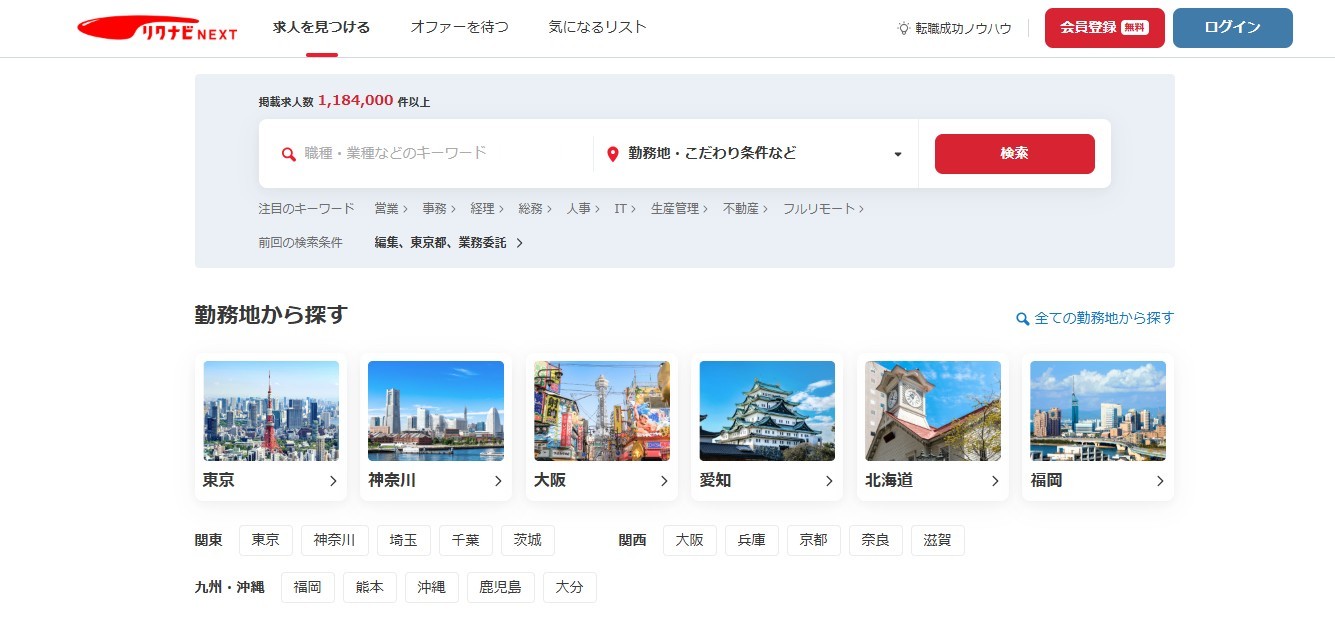This screenshot has height=636, width=1335.
Task: Click the magnifying glass icon in the keyword field
Action: coord(288,153)
